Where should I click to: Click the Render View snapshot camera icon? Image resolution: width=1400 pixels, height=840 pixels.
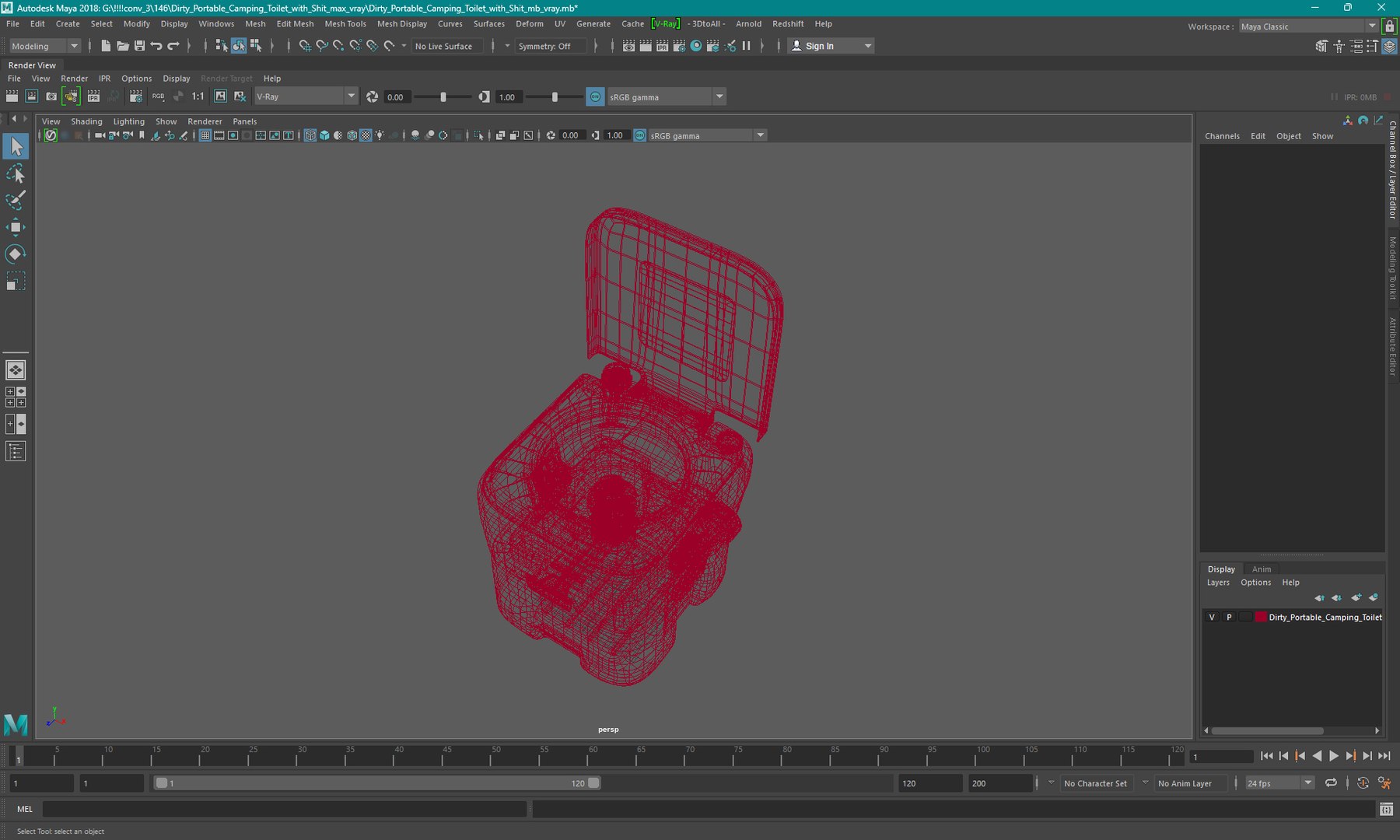pyautogui.click(x=51, y=96)
